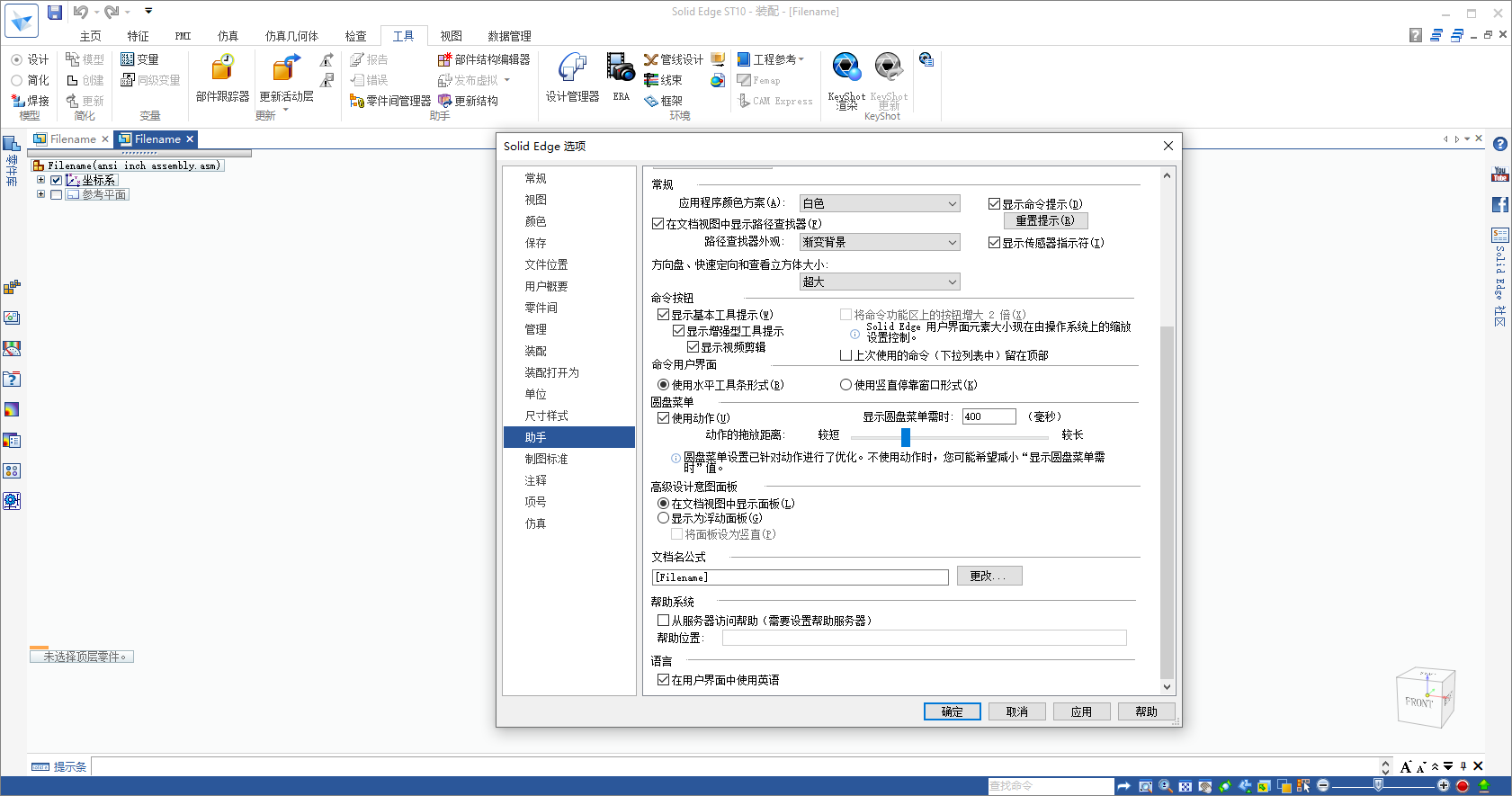The width and height of the screenshot is (1512, 796).
Task: Click the 显示圆盘菜单需时 value field
Action: (x=989, y=416)
